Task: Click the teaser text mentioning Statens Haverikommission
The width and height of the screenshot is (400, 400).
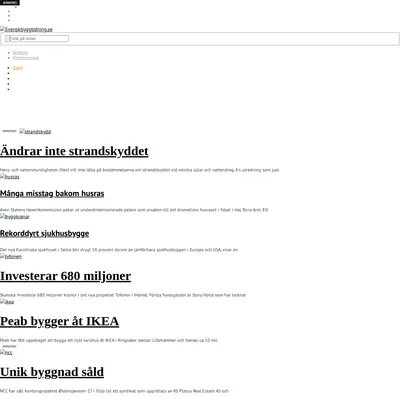Action: [134, 210]
